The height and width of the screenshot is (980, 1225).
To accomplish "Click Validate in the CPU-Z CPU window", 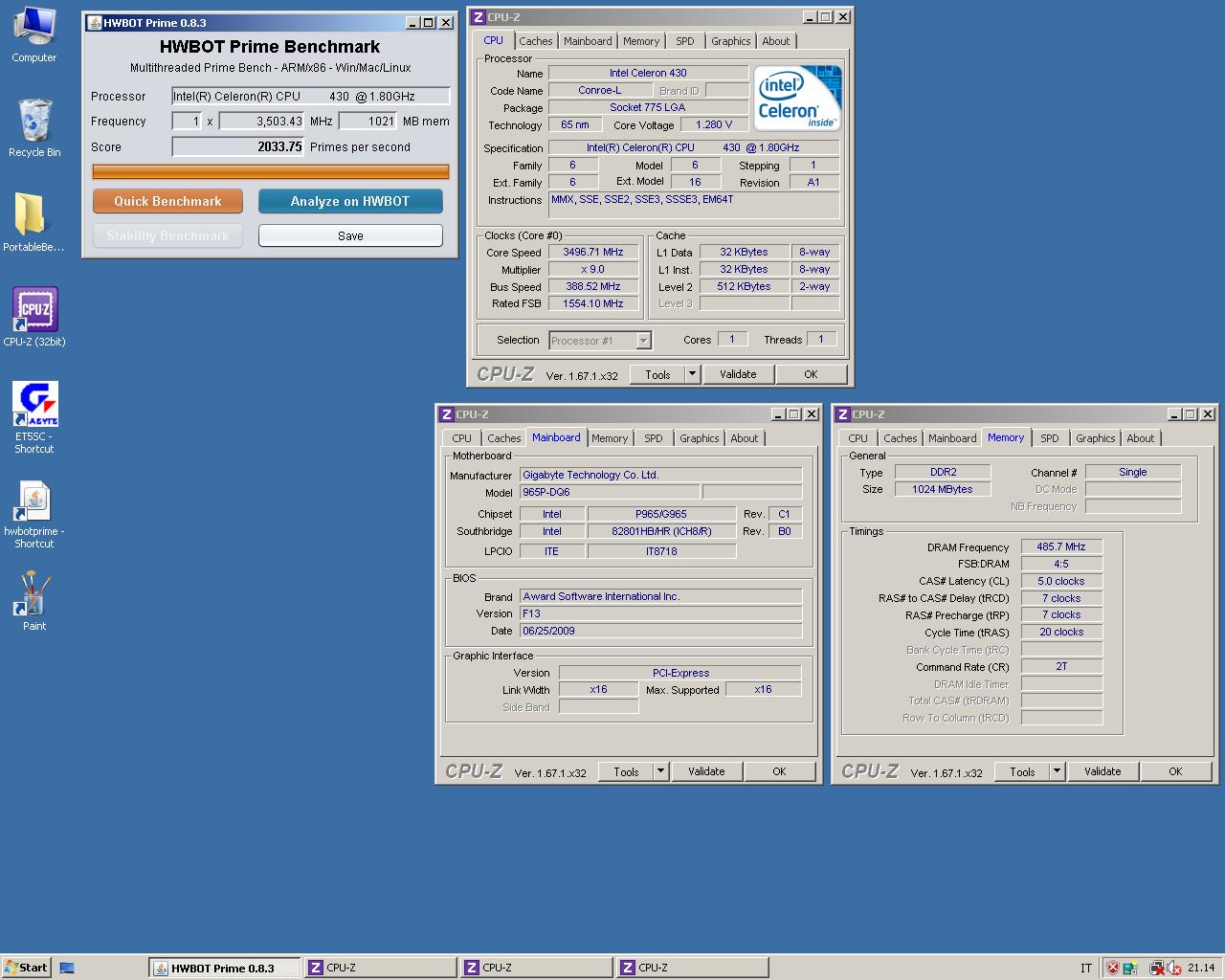I will (738, 374).
